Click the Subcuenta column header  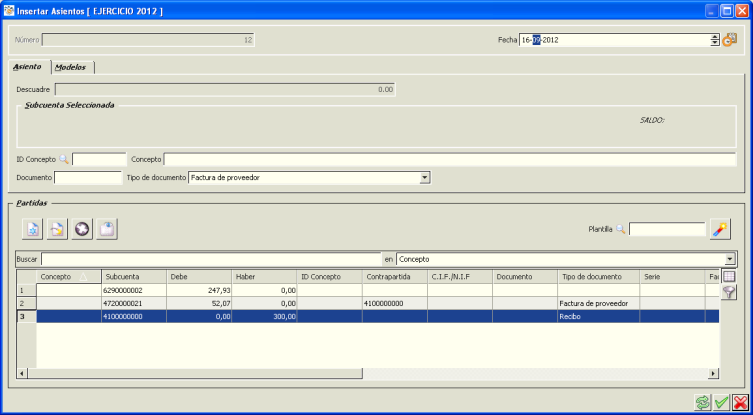(134, 277)
